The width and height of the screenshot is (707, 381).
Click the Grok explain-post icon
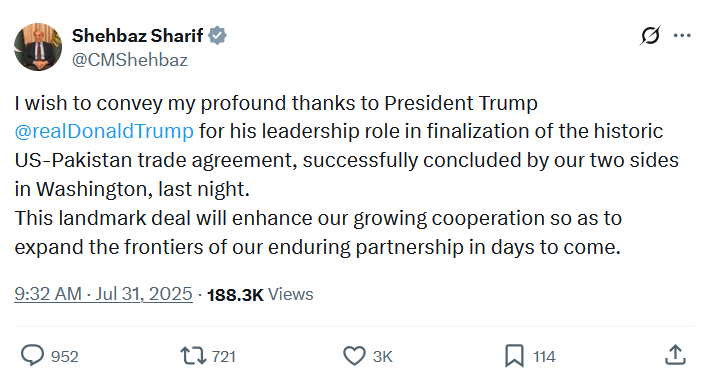650,36
